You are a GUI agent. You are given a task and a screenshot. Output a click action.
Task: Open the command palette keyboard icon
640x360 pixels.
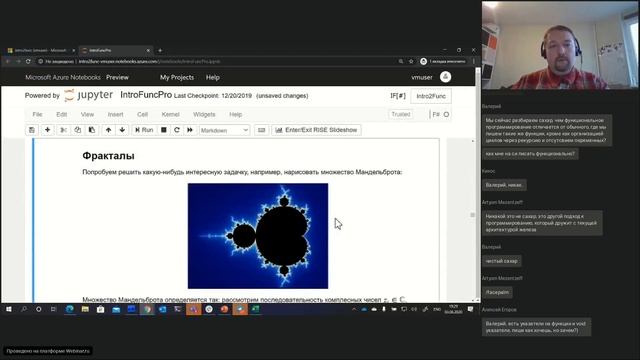(x=262, y=130)
